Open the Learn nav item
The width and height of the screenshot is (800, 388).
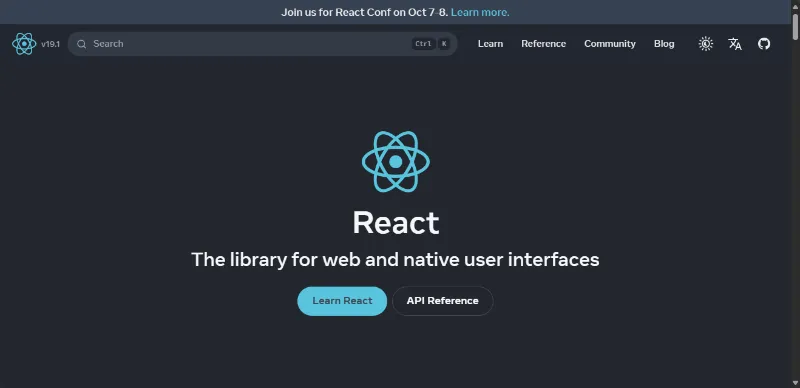(490, 44)
